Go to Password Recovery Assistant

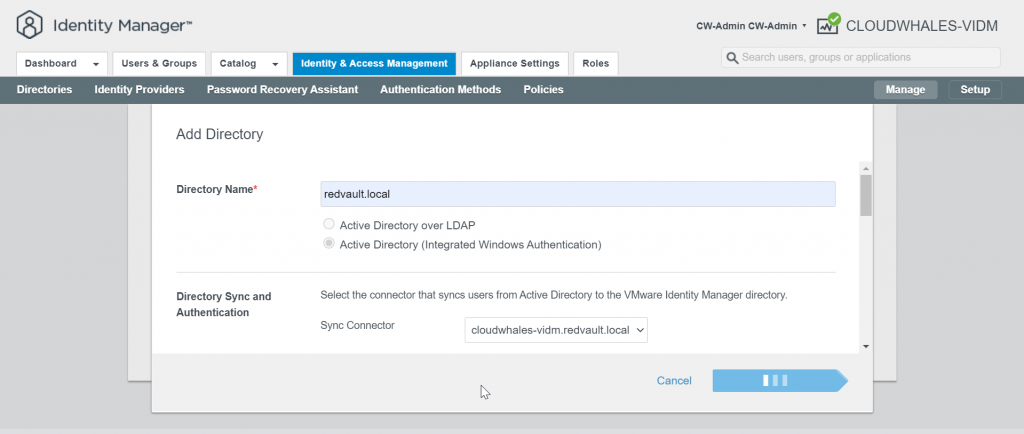click(x=282, y=89)
